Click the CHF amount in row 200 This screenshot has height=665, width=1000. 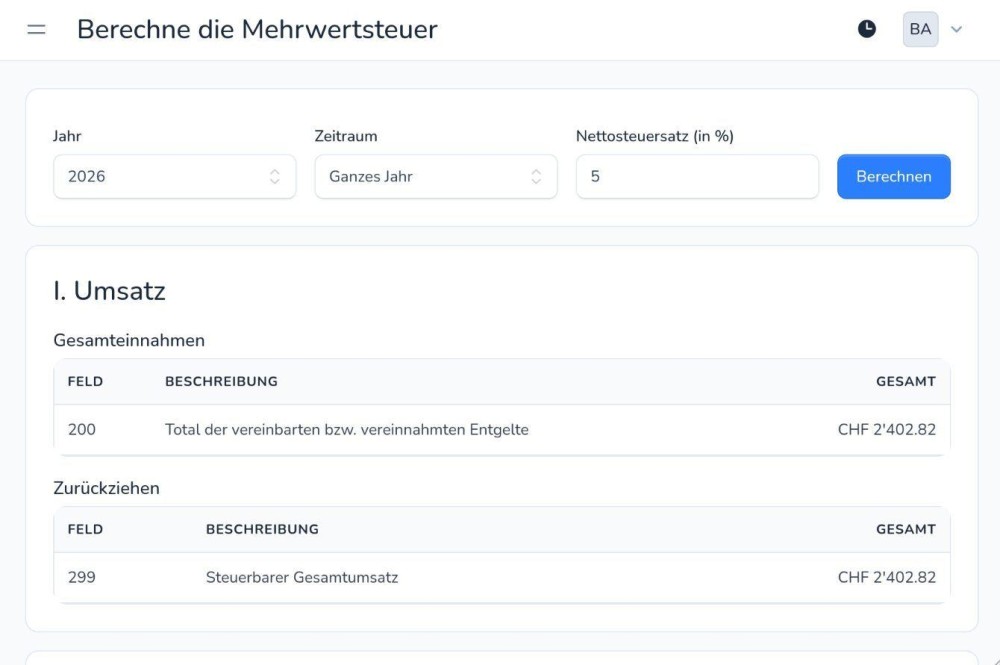(886, 430)
